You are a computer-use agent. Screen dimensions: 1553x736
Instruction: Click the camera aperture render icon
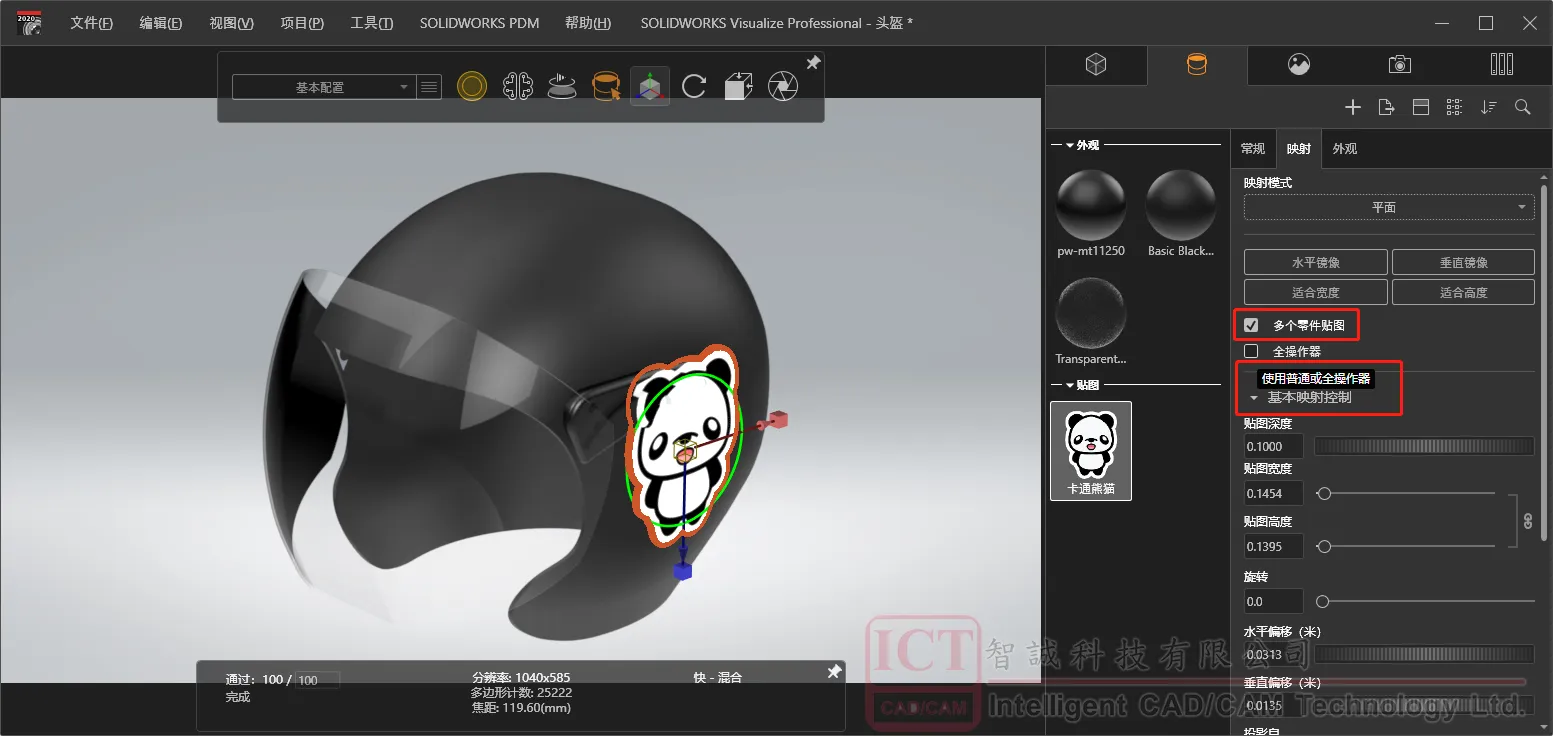click(x=782, y=87)
